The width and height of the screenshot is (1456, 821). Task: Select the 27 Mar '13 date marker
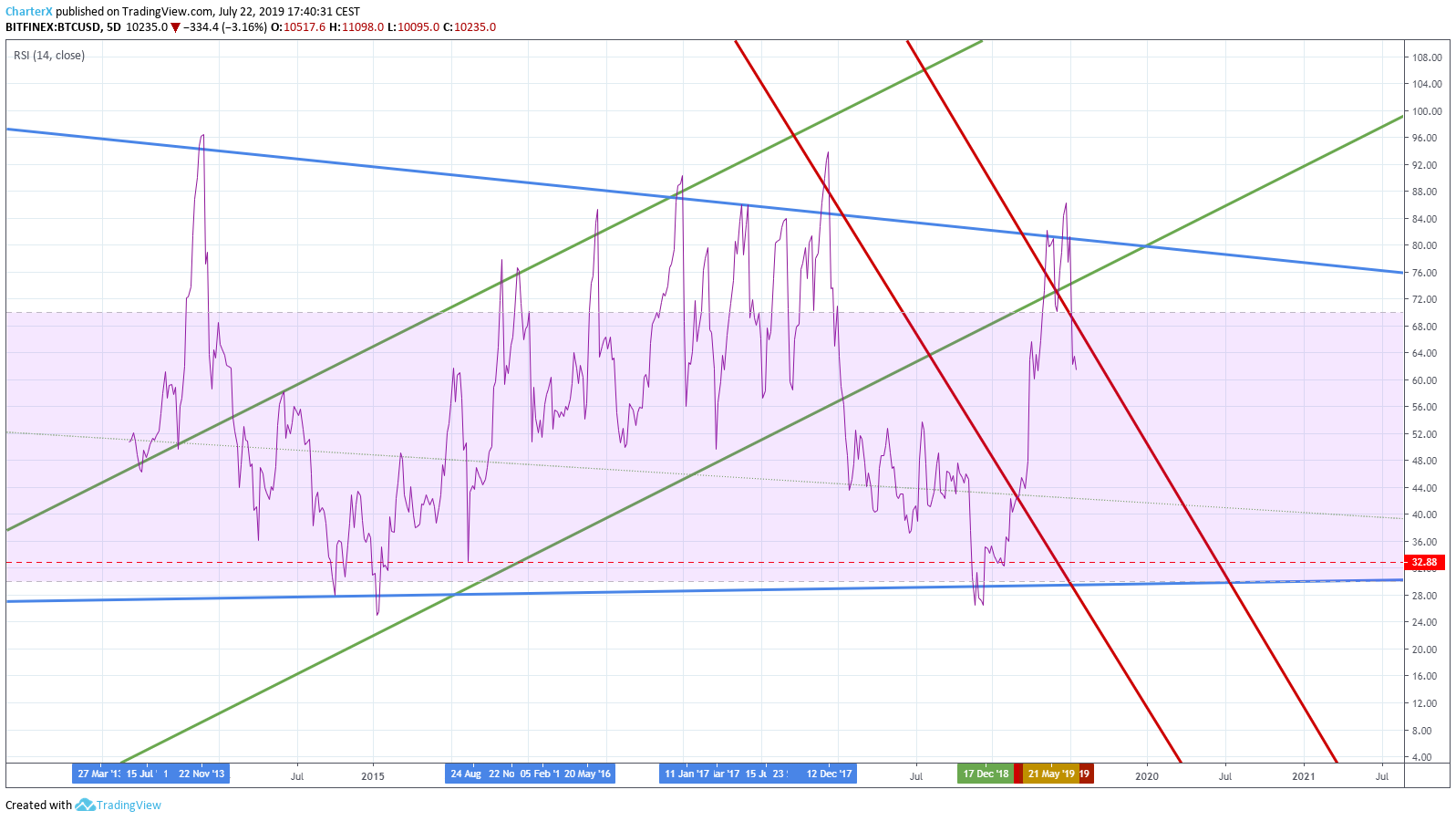(98, 774)
